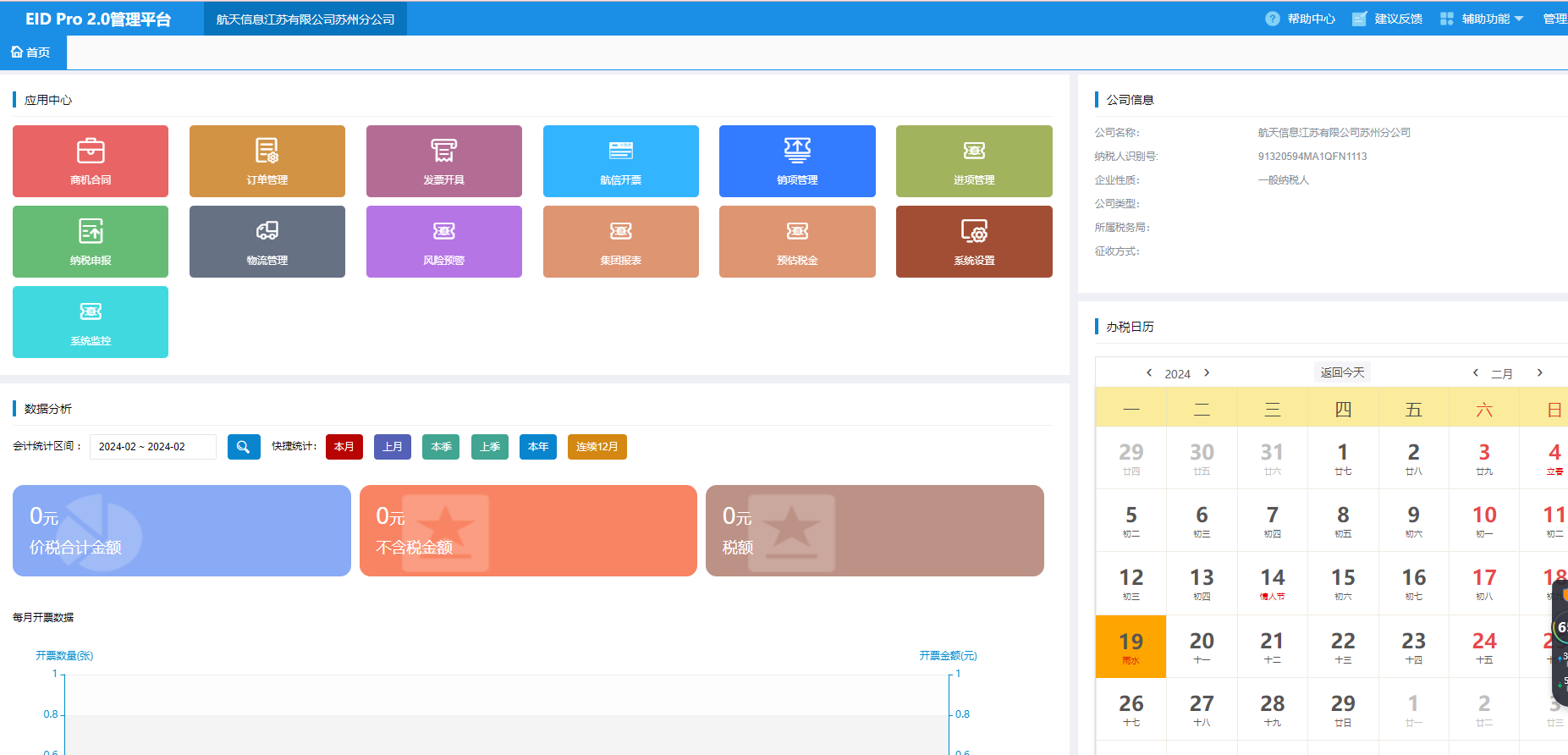The height and width of the screenshot is (755, 1568).
Task: Go to previous month before 二月
Action: (x=1476, y=372)
